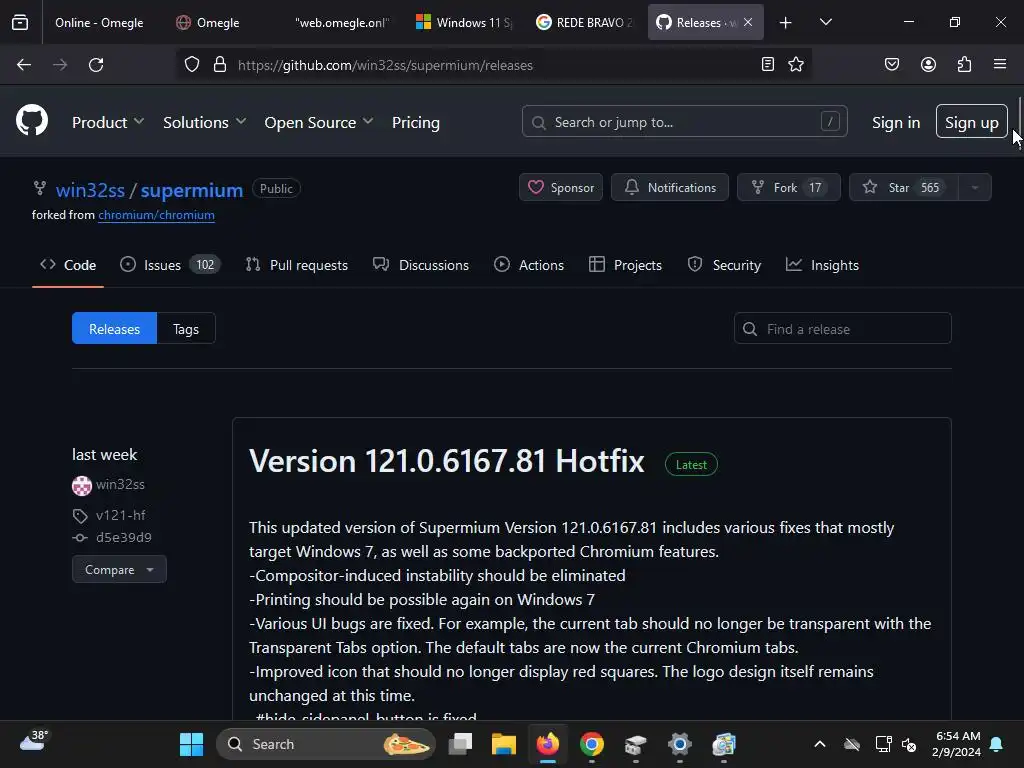Screen dimensions: 1024x768
Task: Fork the repository with Fork button
Action: (x=789, y=187)
